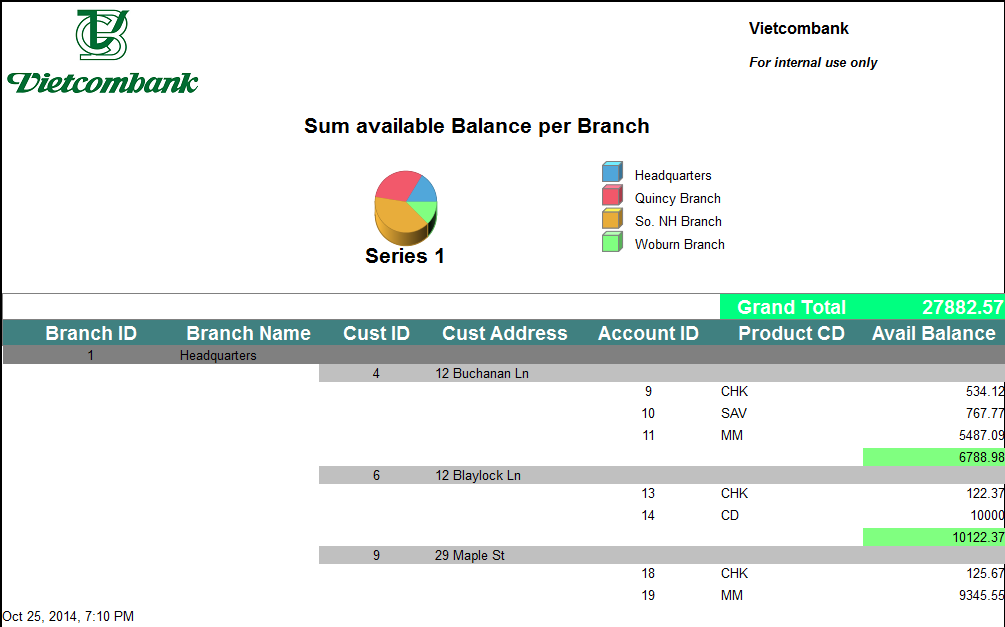The height and width of the screenshot is (627, 1005).
Task: Click the Account ID column header
Action: pyautogui.click(x=648, y=333)
